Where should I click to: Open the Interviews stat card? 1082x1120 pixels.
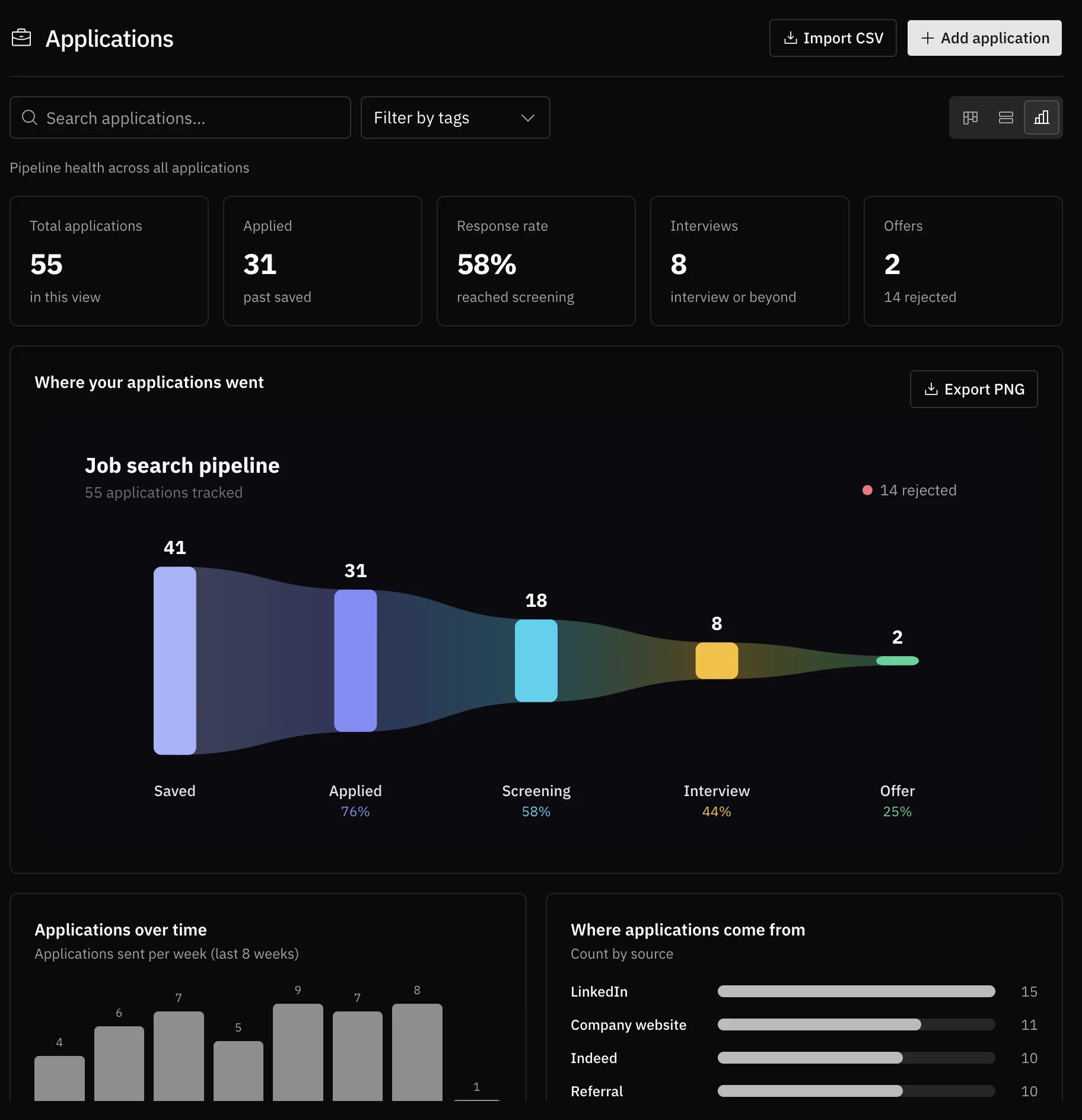pyautogui.click(x=750, y=261)
